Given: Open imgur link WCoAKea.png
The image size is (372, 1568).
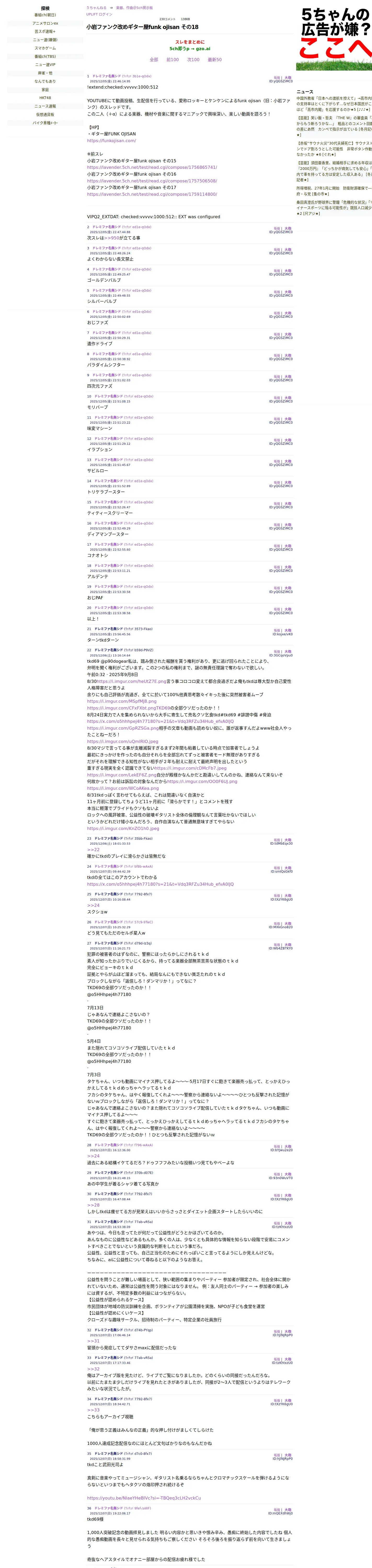Looking at the screenshot, I should click(x=123, y=788).
